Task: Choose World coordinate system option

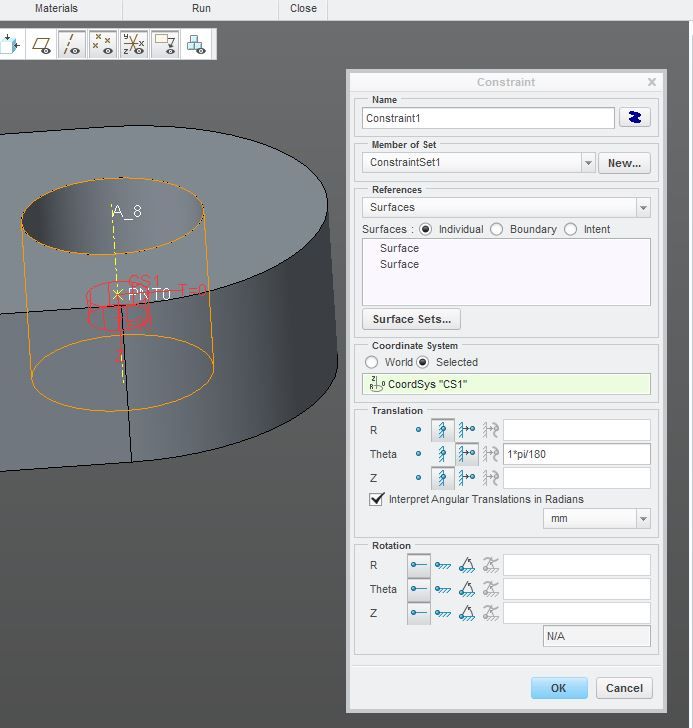Action: (x=372, y=362)
